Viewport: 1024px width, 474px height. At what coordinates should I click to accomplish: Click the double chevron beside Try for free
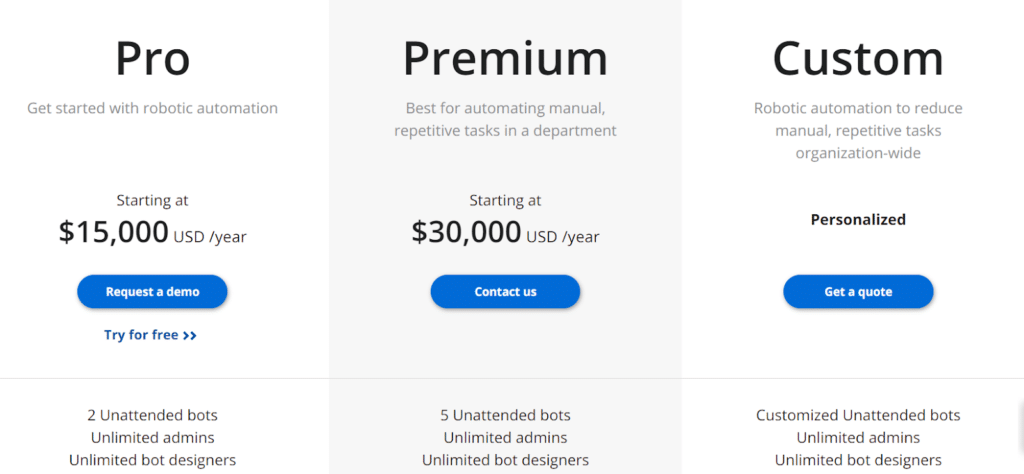[190, 336]
